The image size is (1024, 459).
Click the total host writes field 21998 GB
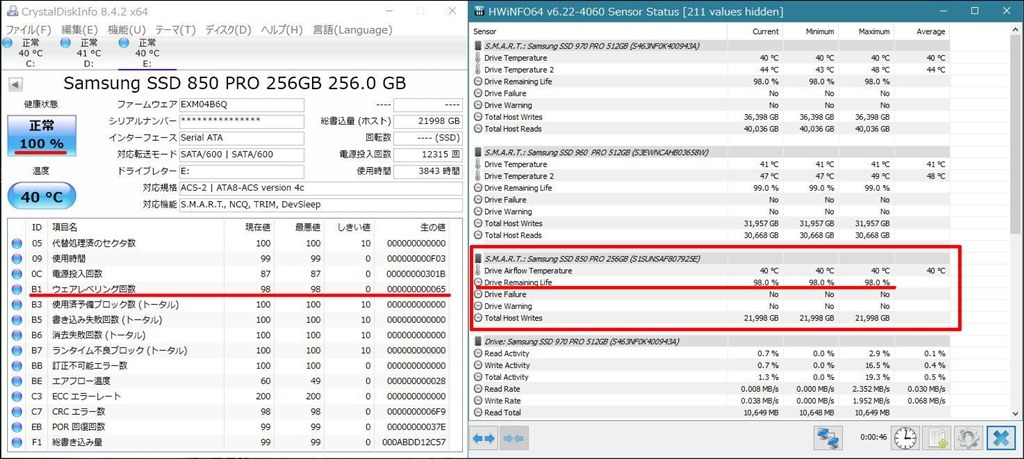(x=428, y=121)
